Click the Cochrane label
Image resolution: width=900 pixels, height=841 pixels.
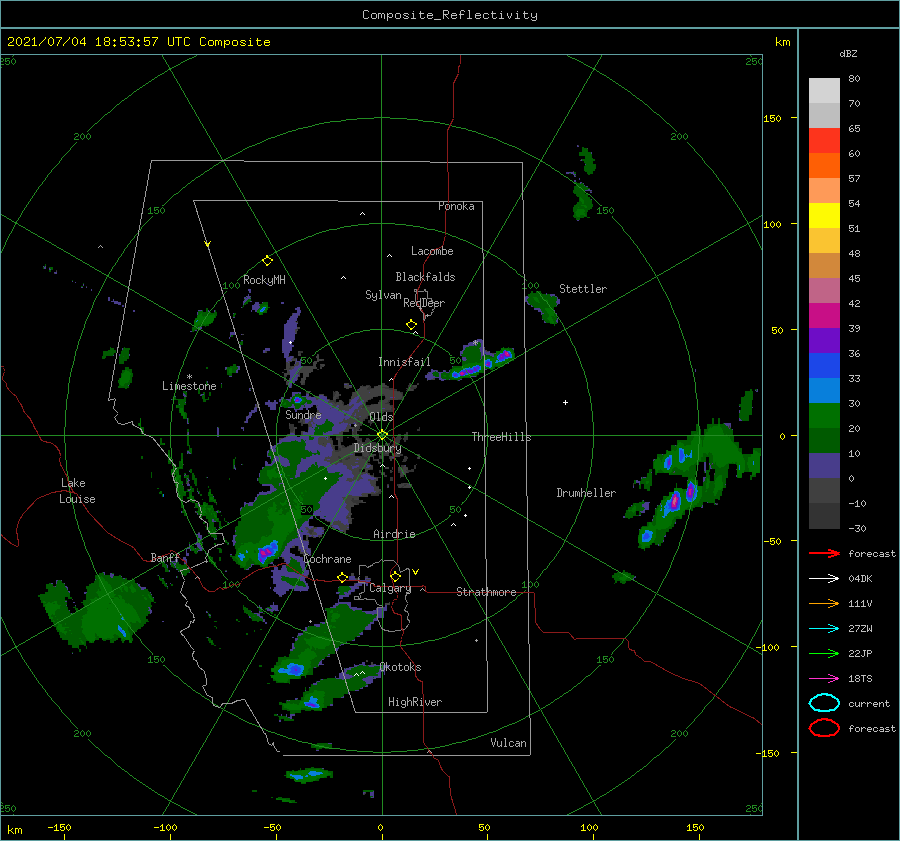pos(327,559)
